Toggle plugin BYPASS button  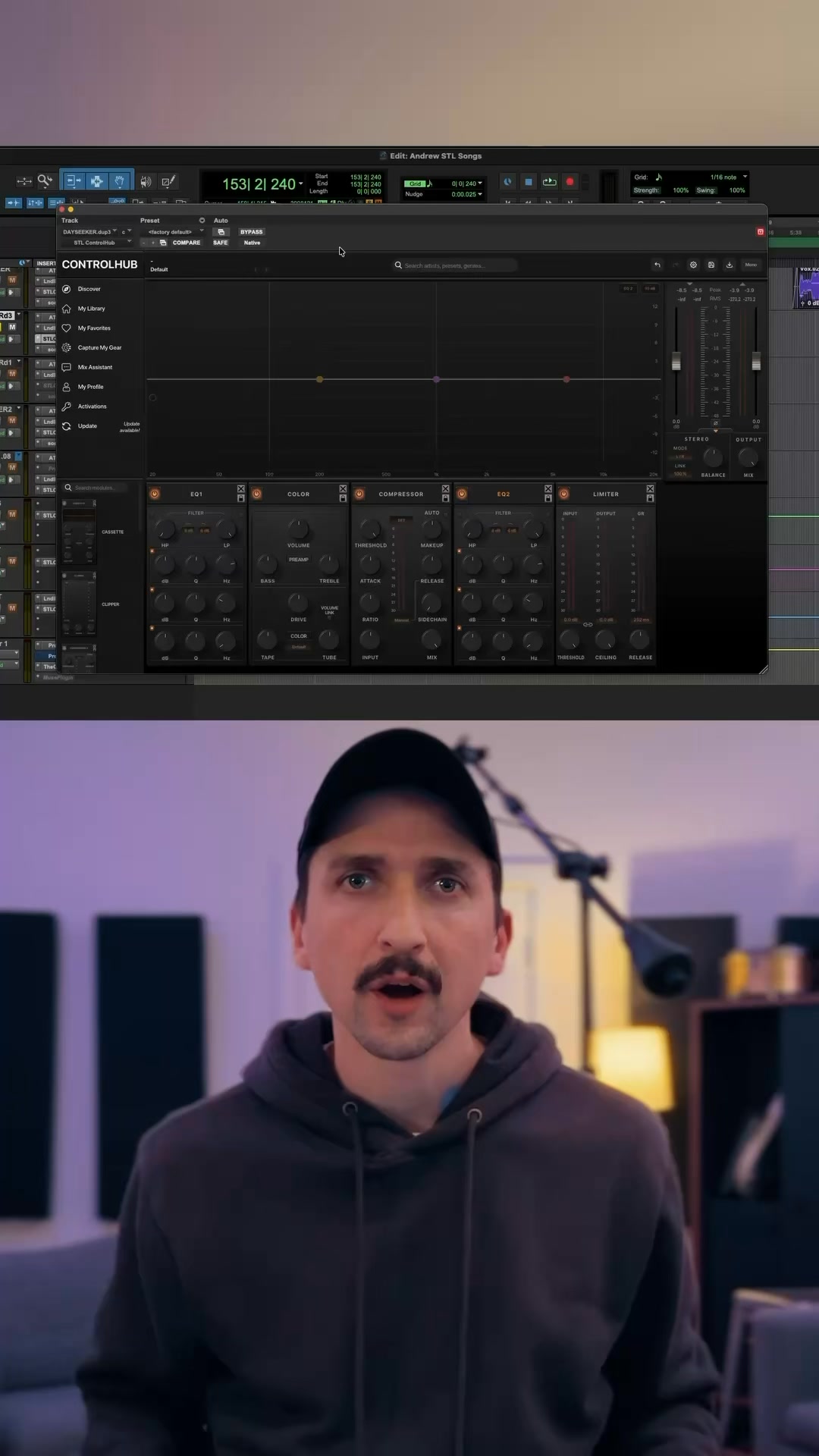click(x=251, y=232)
